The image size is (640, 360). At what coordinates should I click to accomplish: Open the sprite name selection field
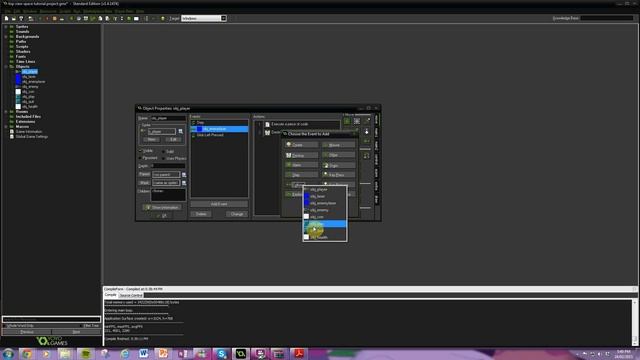162,131
